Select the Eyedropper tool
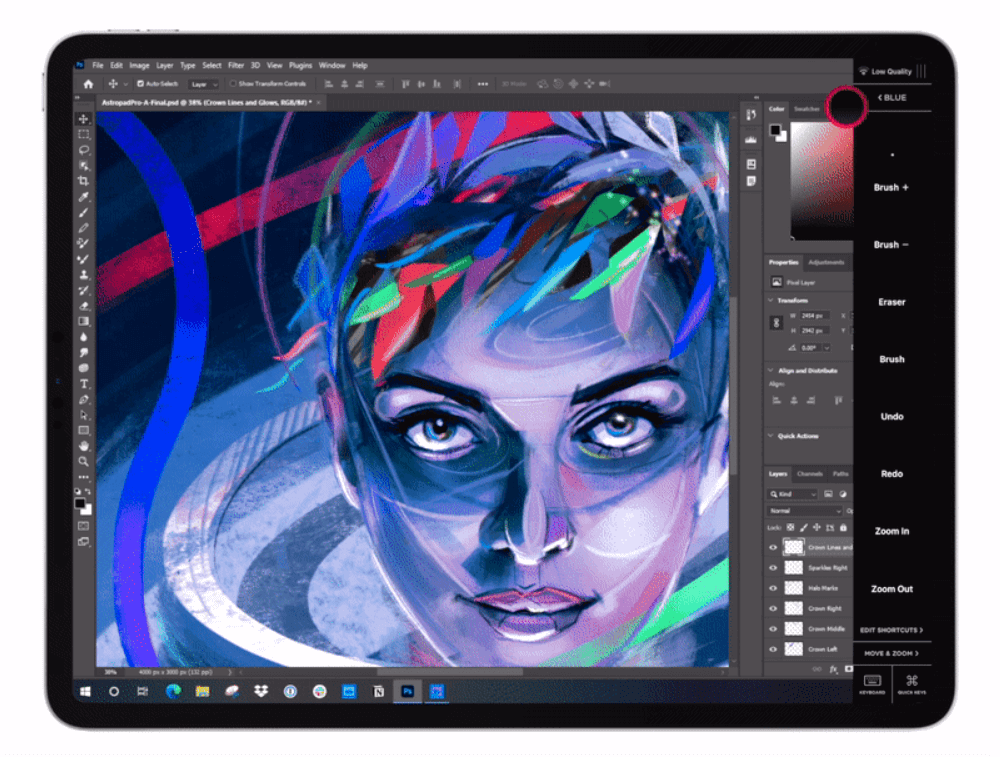This screenshot has height=757, width=1000. tap(84, 197)
